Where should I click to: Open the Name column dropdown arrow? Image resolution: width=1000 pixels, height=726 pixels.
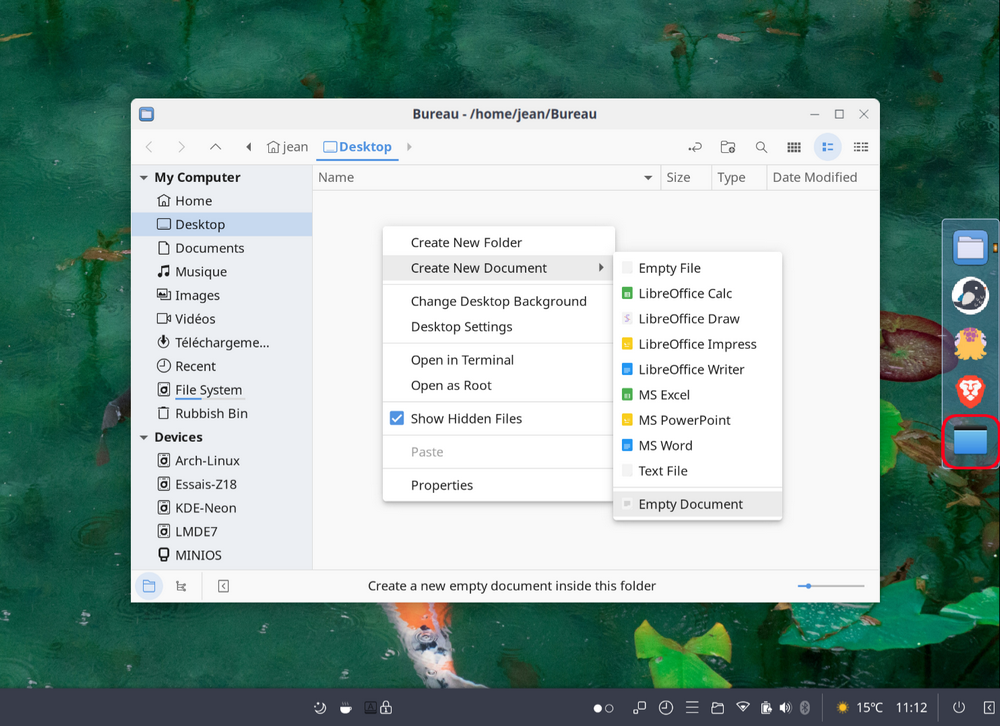648,178
